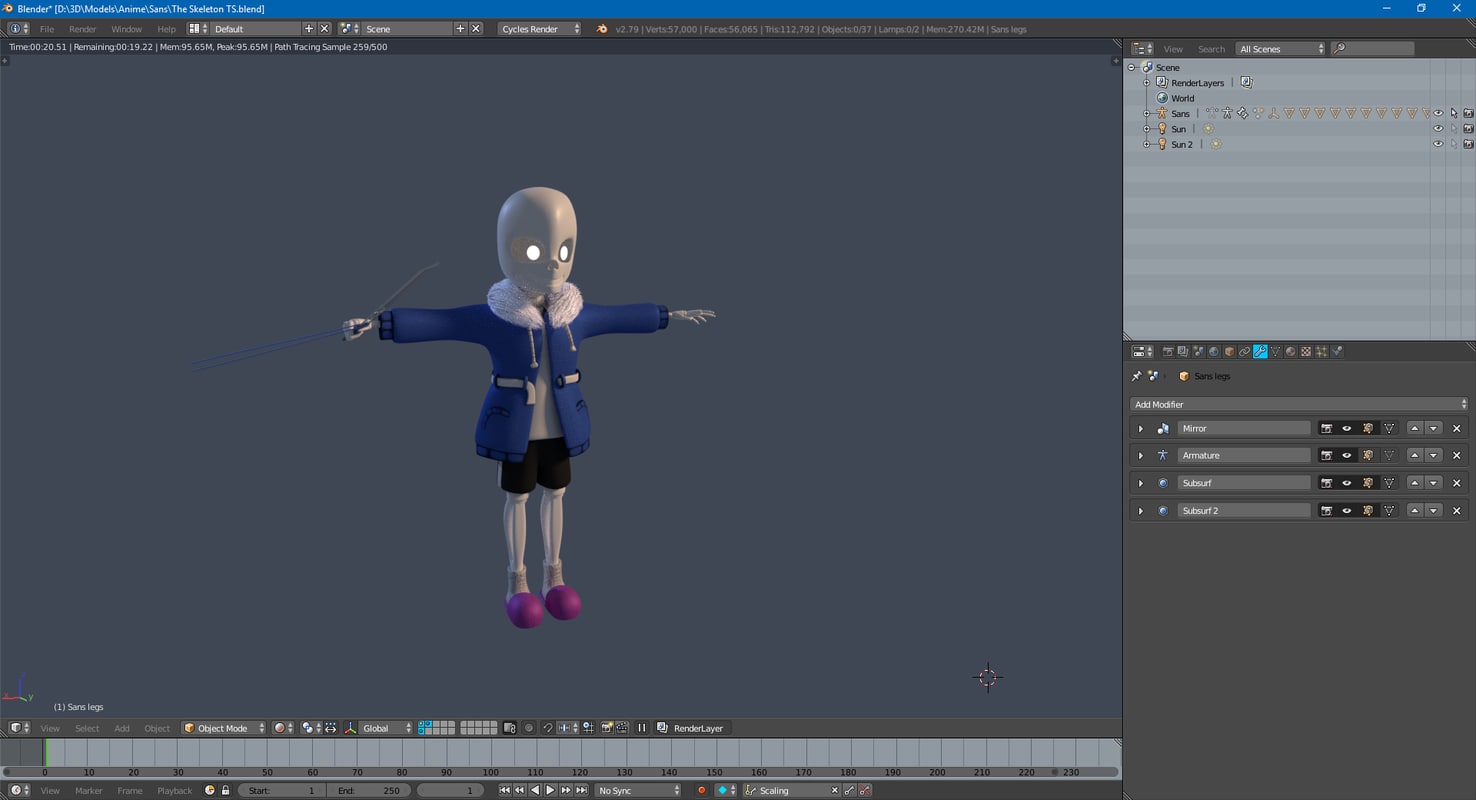
Task: Toggle the pin icon in Properties editor
Action: pos(1135,375)
